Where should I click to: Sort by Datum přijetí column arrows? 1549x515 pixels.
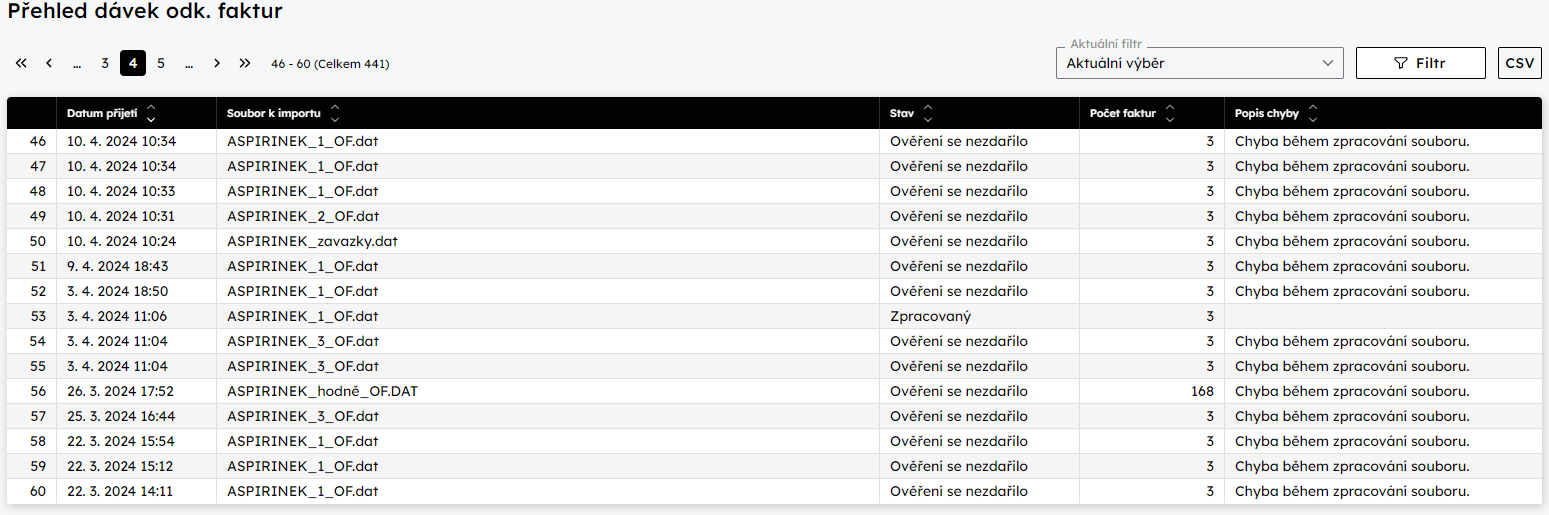tap(151, 113)
